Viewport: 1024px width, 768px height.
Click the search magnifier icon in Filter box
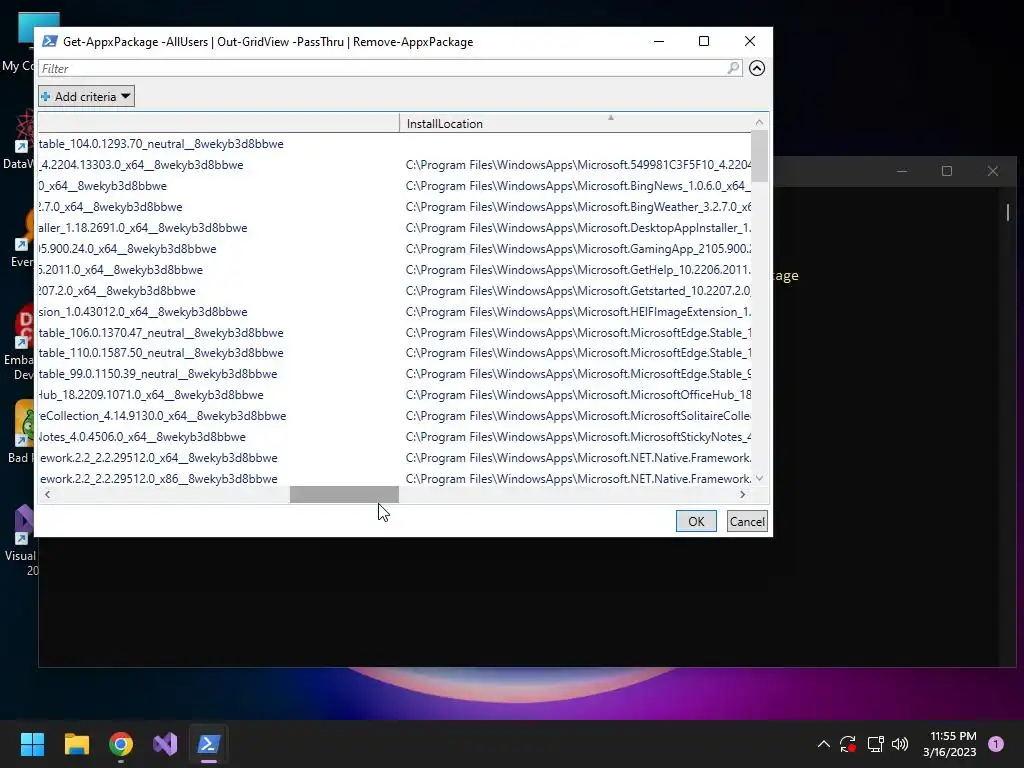(733, 68)
